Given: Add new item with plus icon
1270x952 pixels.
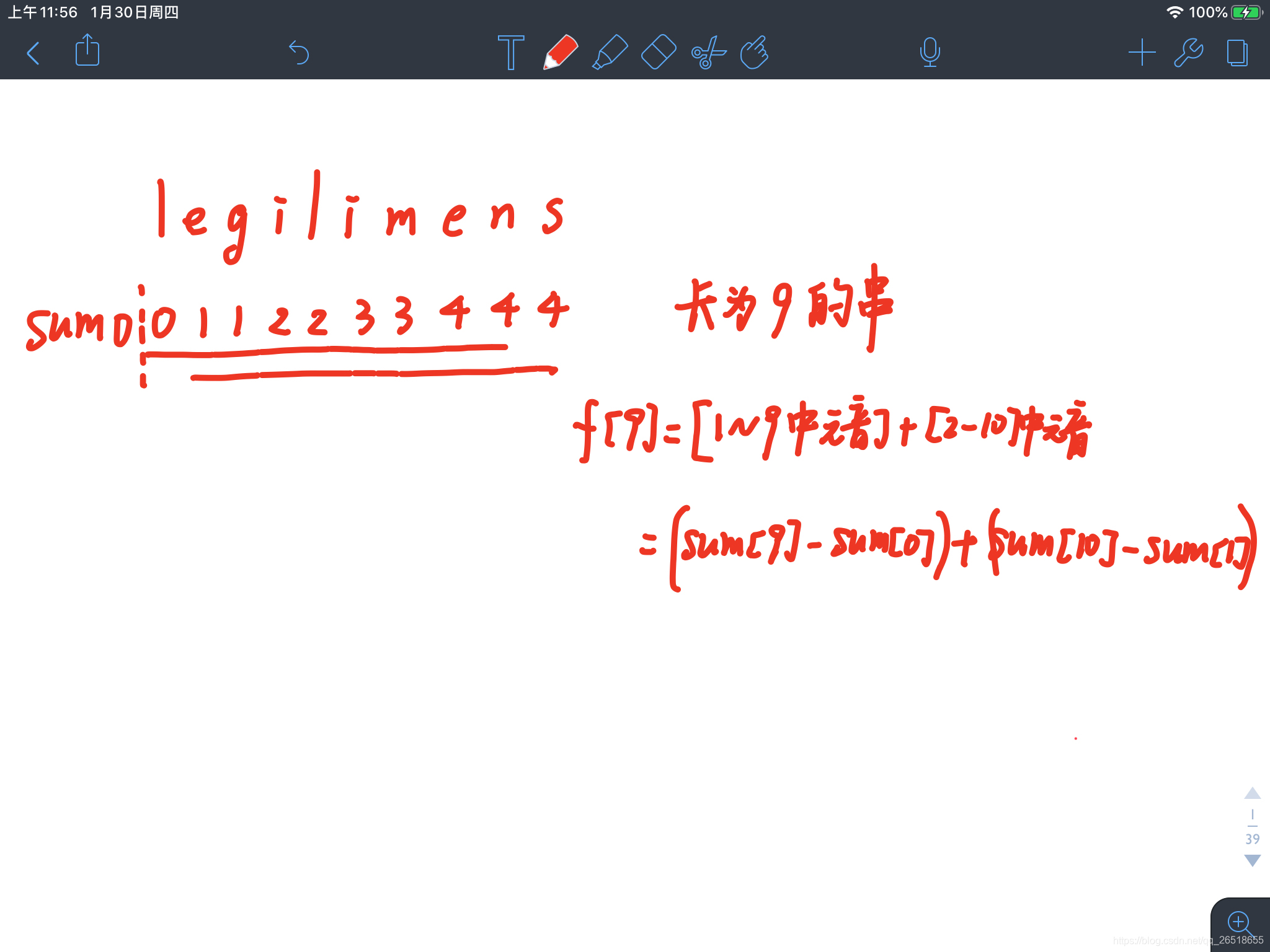Looking at the screenshot, I should click(x=1142, y=53).
